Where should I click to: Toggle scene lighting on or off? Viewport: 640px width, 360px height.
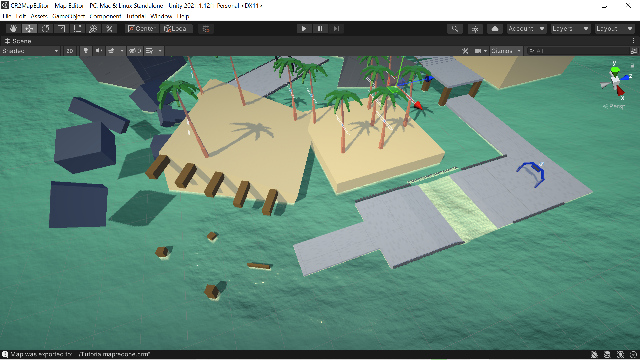[x=86, y=51]
